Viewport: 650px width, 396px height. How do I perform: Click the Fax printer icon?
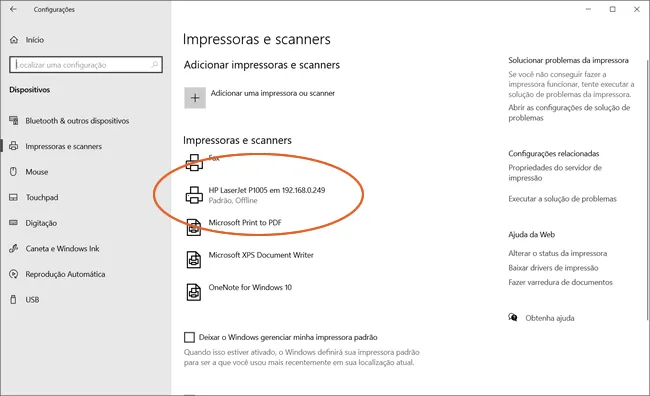coord(194,162)
